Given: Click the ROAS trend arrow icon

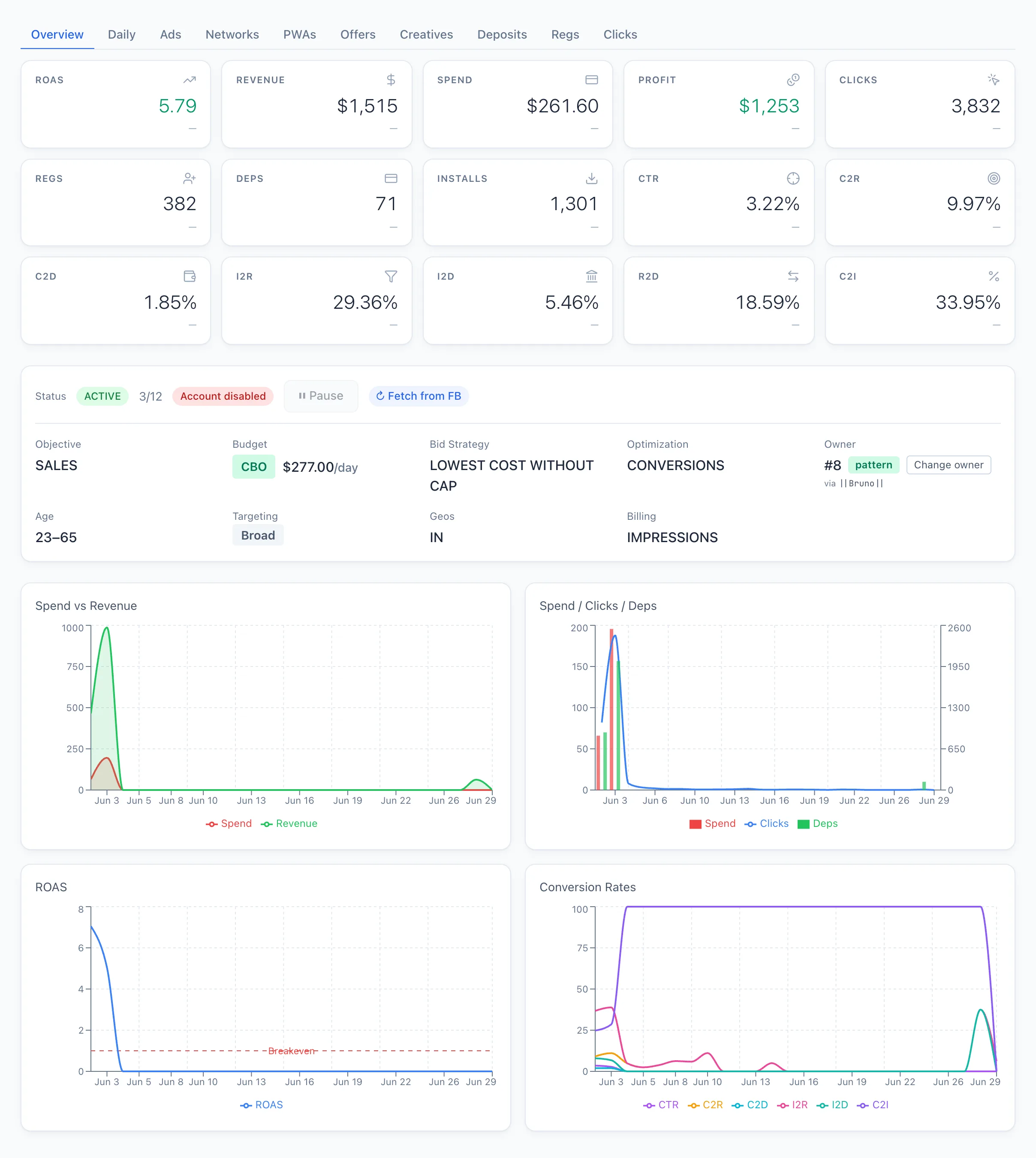Looking at the screenshot, I should coord(190,80).
